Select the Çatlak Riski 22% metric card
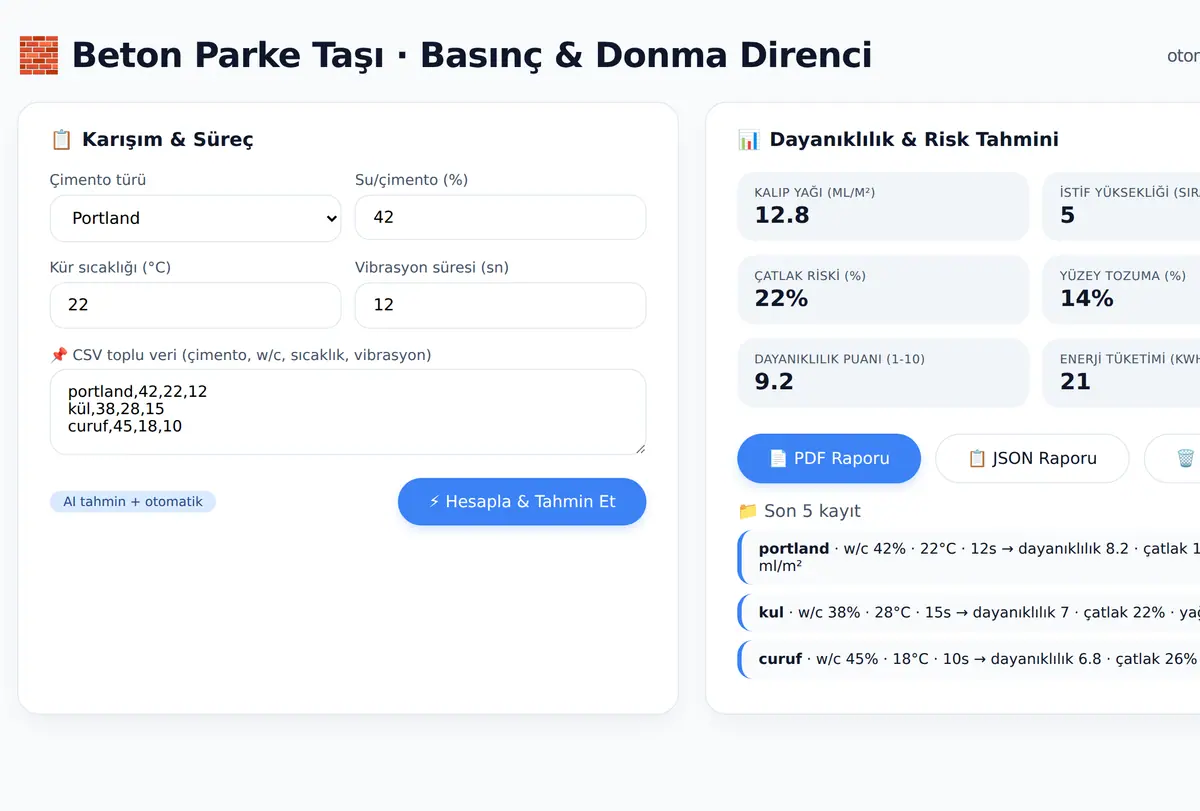 pos(883,289)
